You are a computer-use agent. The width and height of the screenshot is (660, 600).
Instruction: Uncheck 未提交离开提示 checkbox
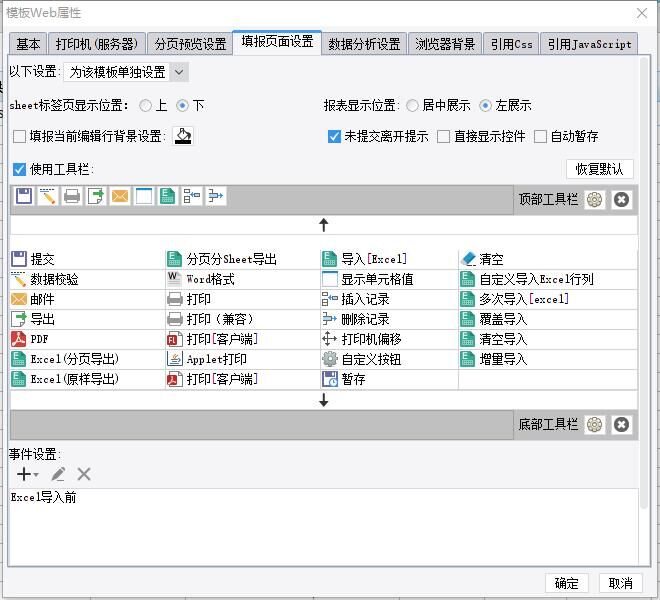334,136
